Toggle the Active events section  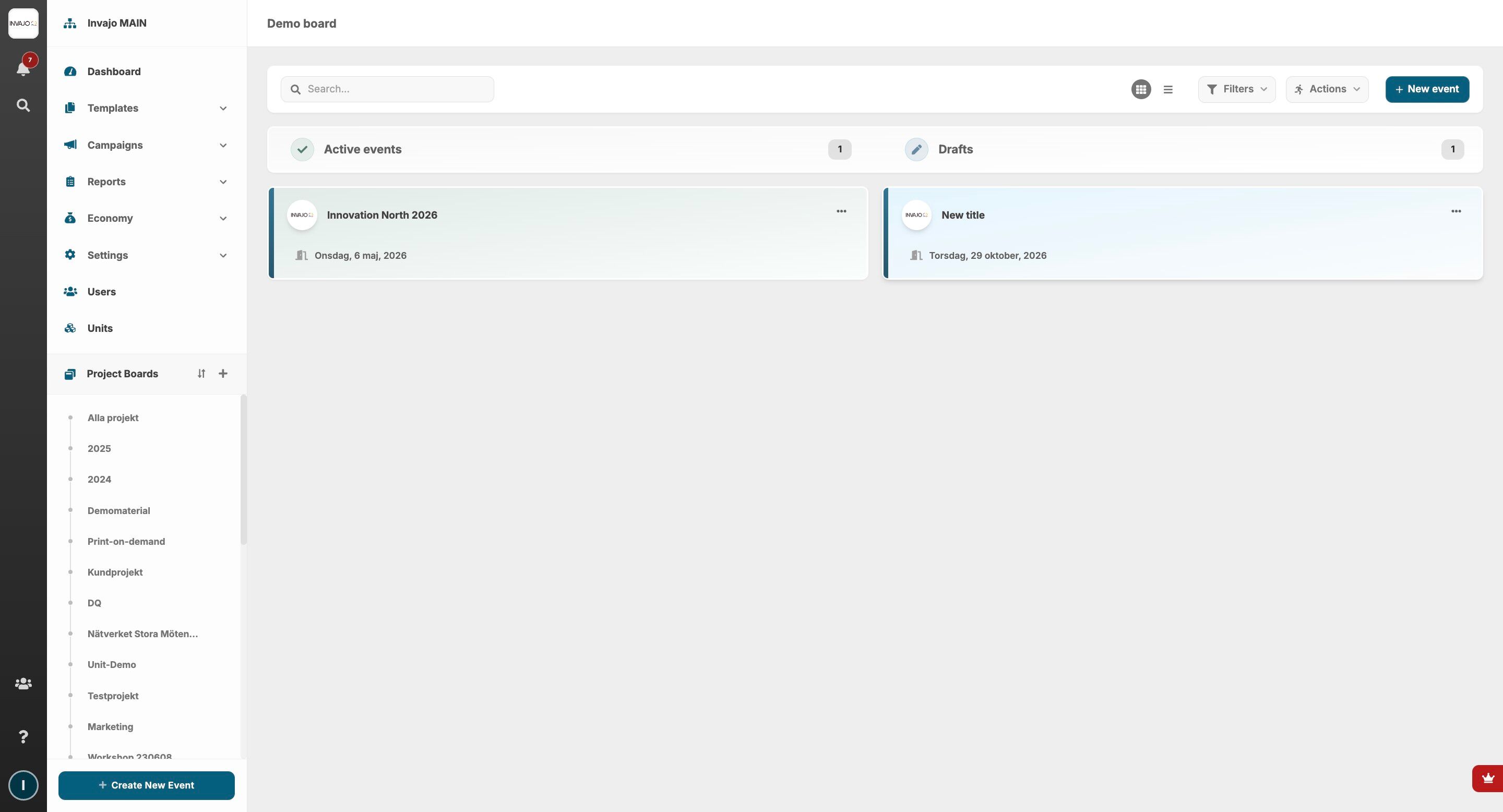[362, 149]
